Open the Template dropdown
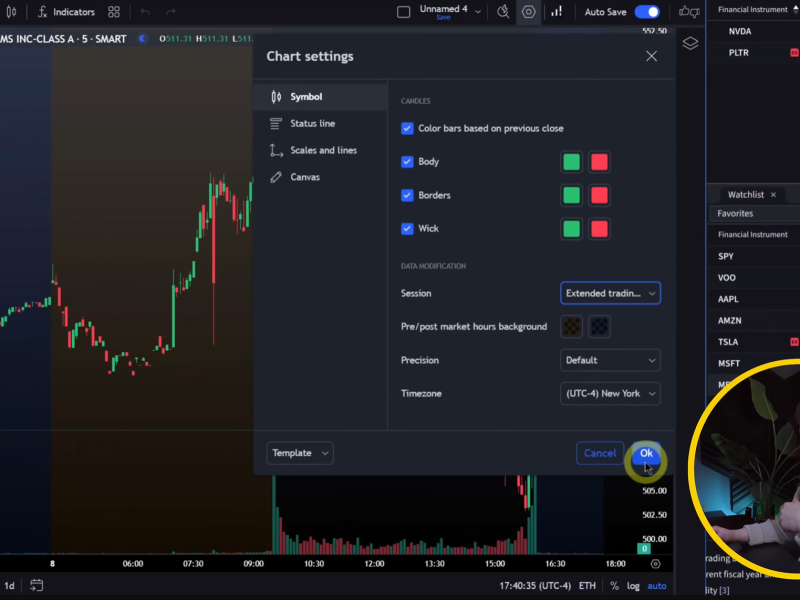Image resolution: width=800 pixels, height=600 pixels. 300,453
